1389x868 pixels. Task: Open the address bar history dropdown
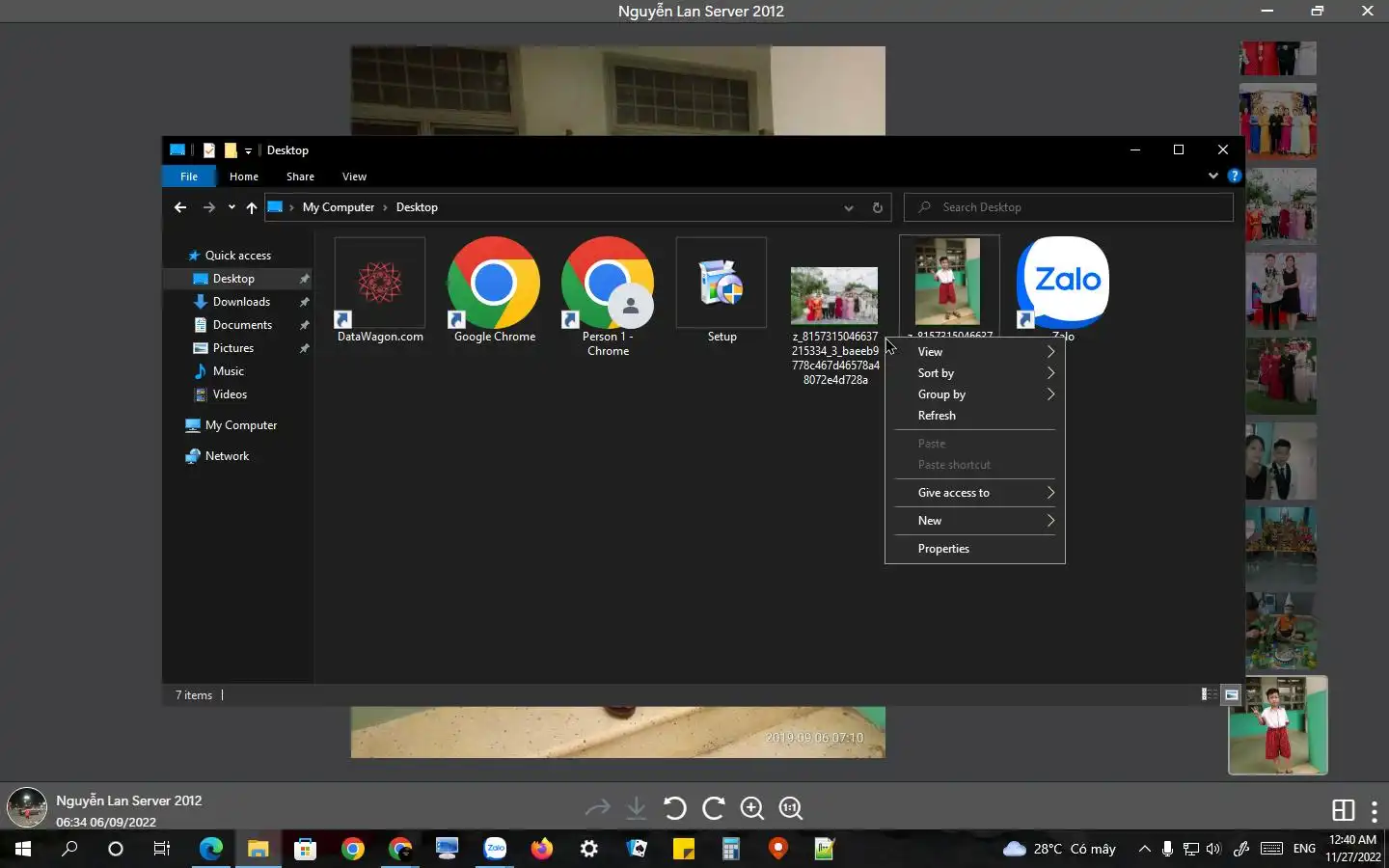849,207
